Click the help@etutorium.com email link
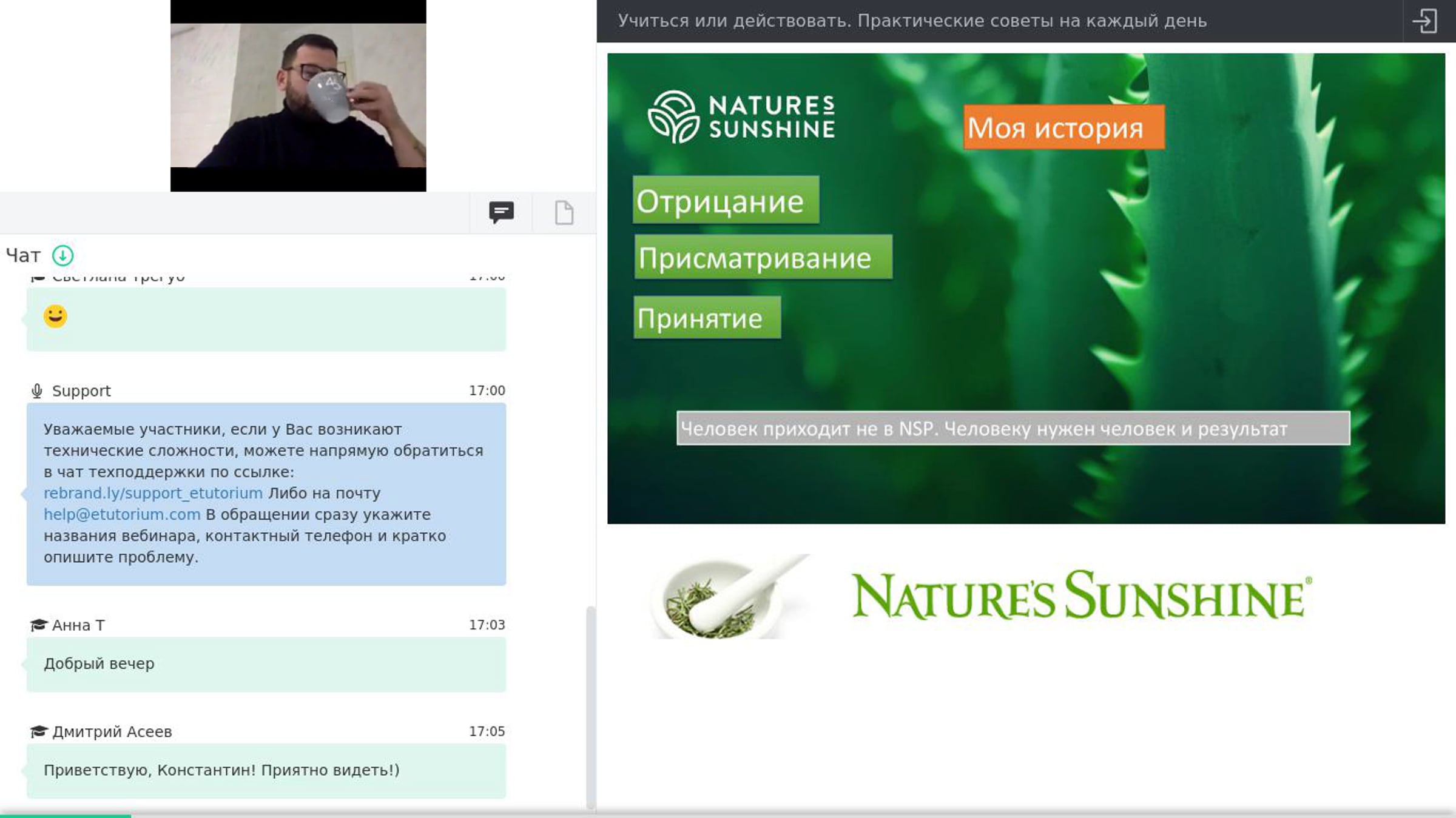 click(122, 514)
